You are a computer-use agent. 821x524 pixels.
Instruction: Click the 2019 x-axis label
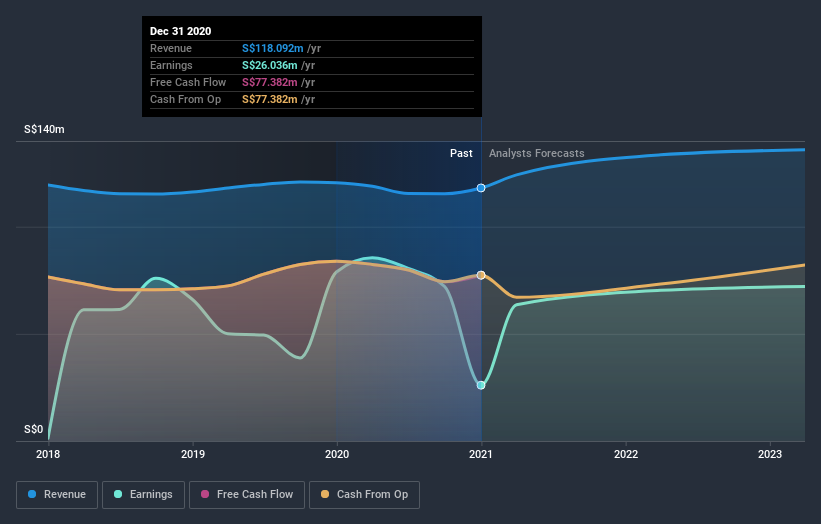(x=193, y=454)
